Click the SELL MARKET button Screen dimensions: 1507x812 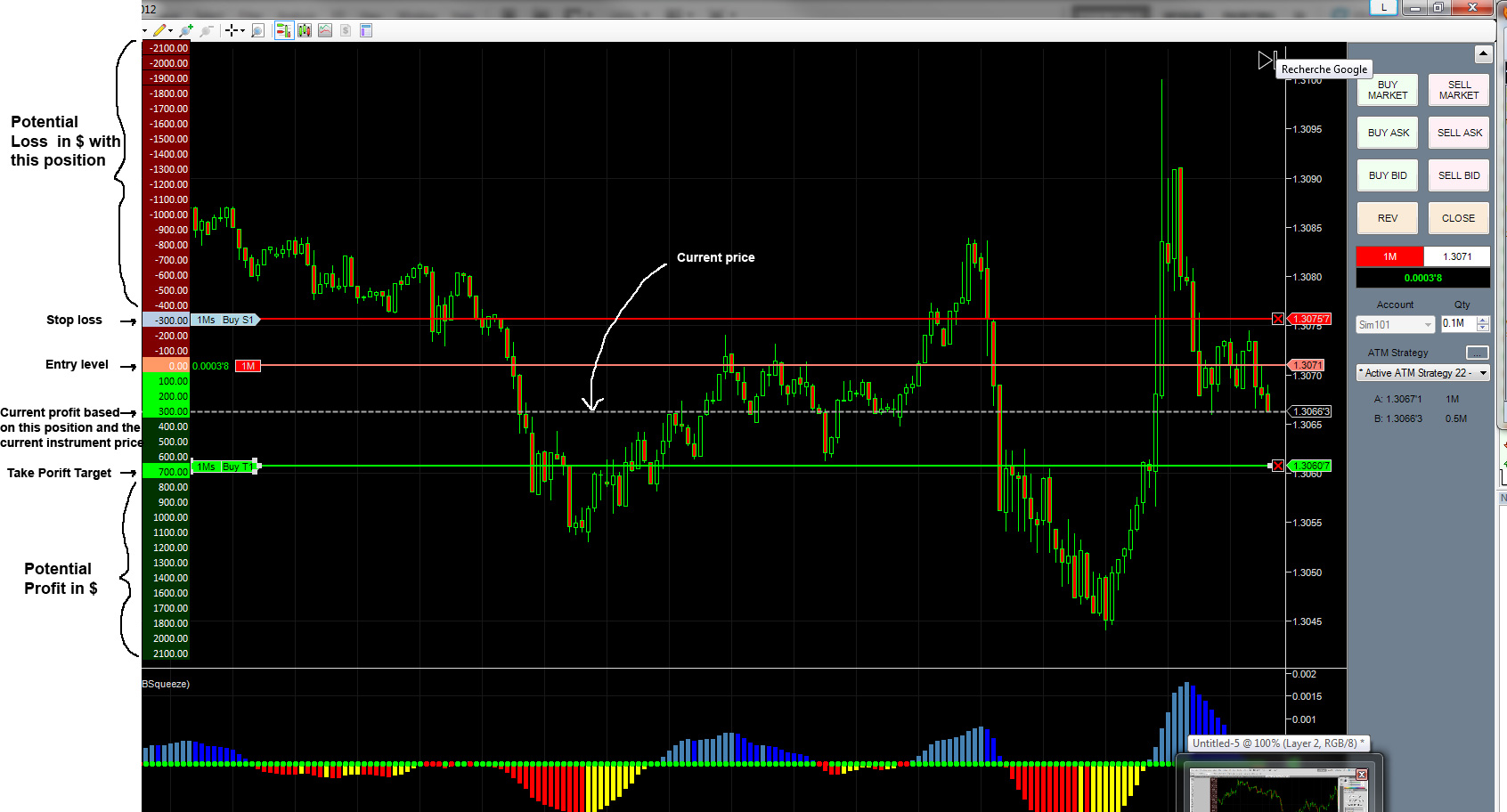(1459, 90)
